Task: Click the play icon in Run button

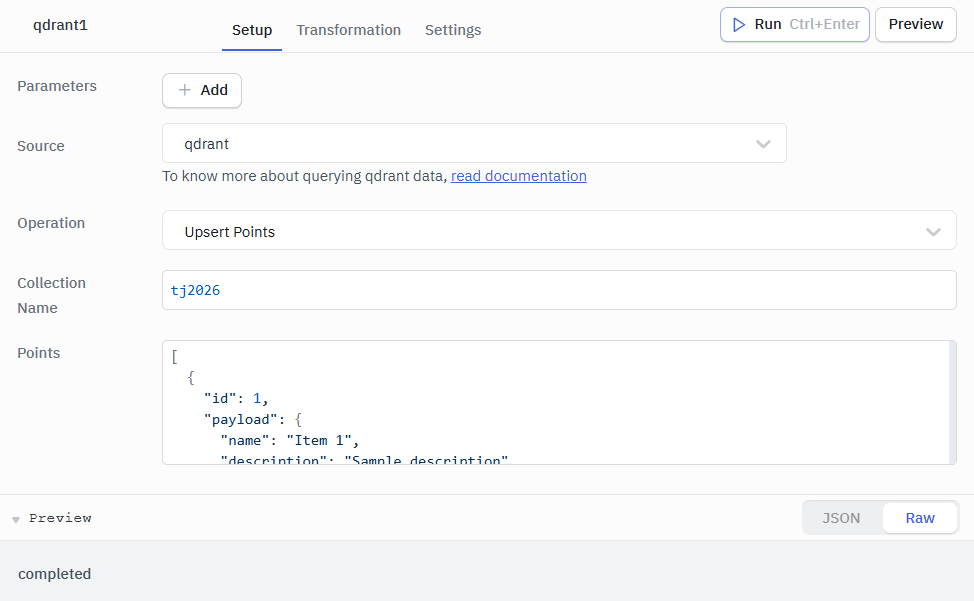Action: coord(739,25)
